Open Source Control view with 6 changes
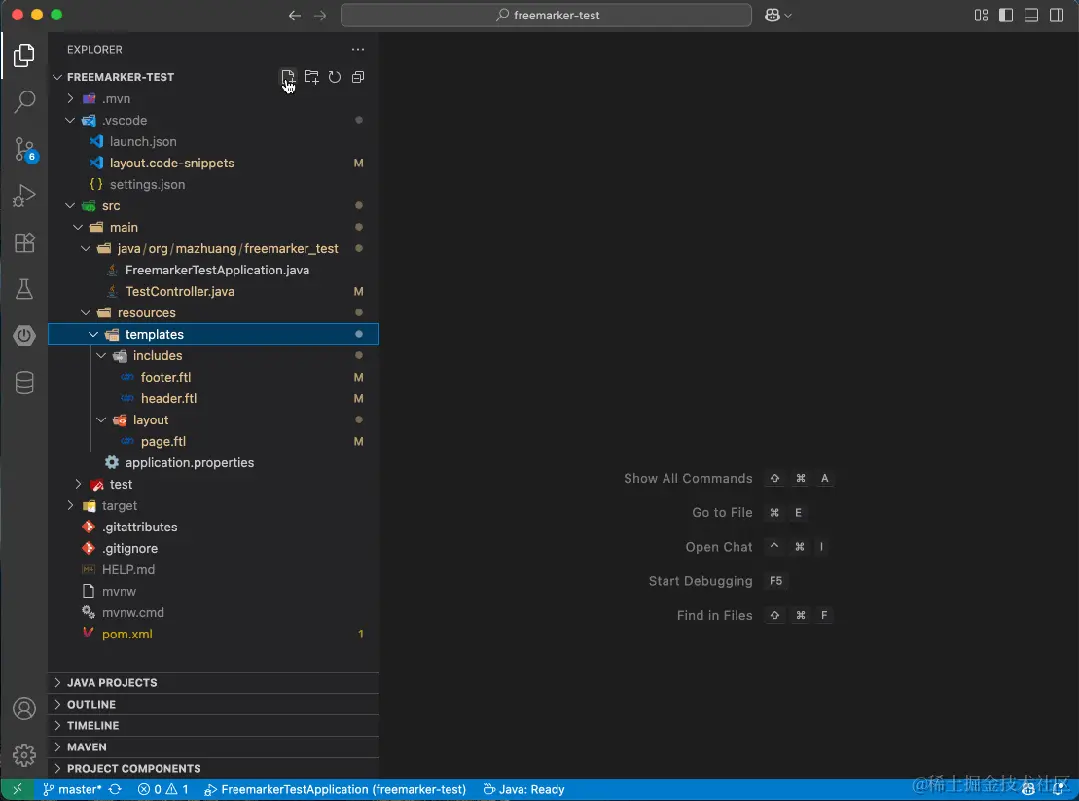The height and width of the screenshot is (801, 1079). pyautogui.click(x=25, y=149)
